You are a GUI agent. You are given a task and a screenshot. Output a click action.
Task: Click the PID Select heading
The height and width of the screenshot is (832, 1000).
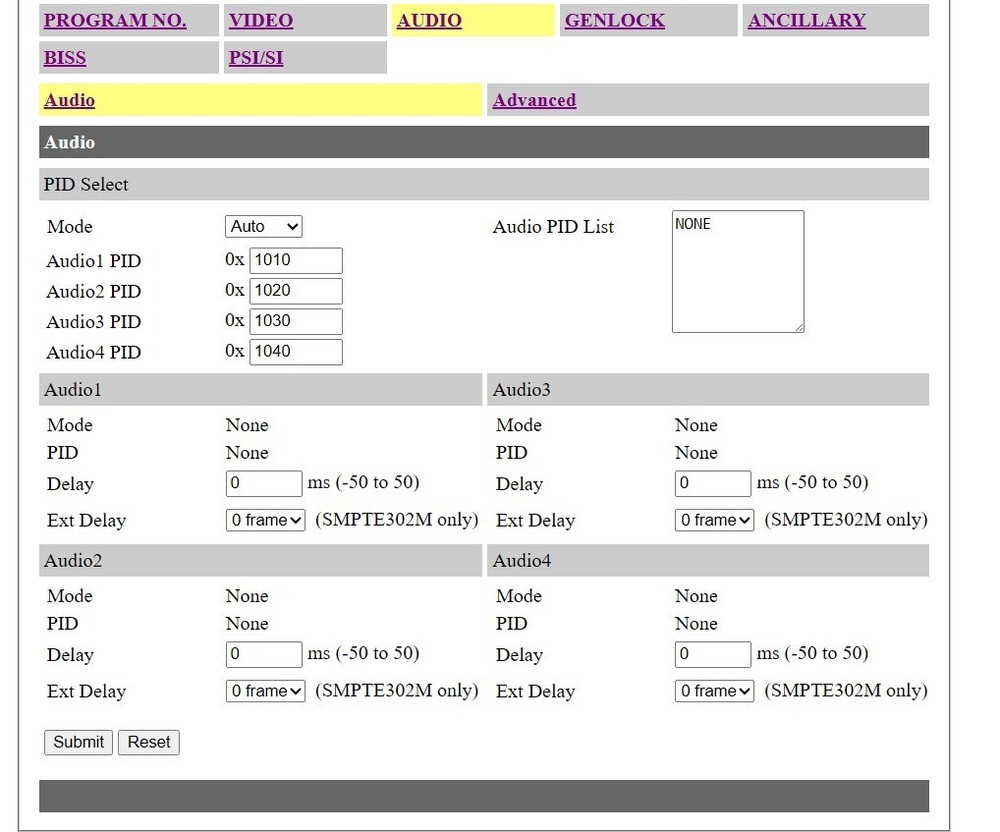(484, 184)
